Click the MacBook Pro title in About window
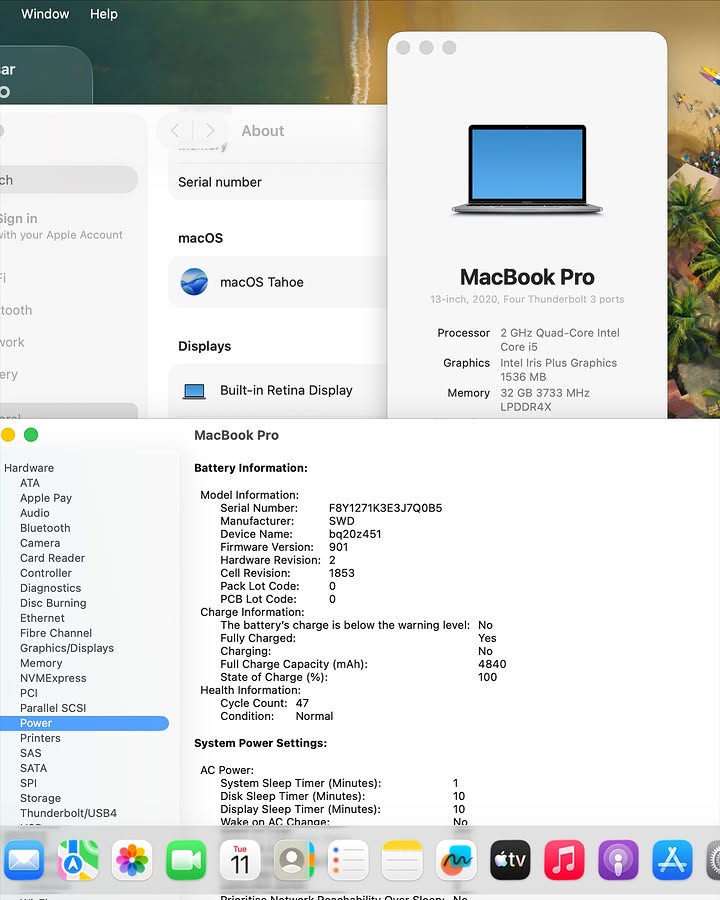 [527, 277]
